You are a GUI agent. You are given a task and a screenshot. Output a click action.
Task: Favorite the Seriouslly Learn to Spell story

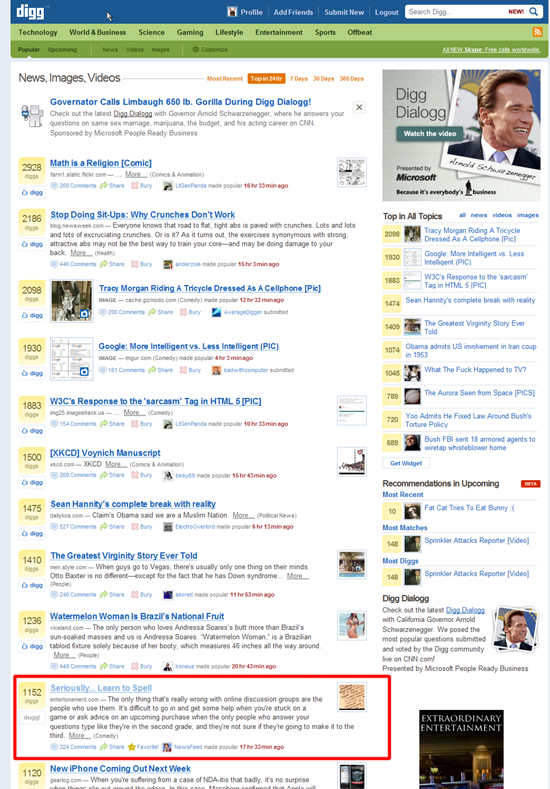[143, 747]
